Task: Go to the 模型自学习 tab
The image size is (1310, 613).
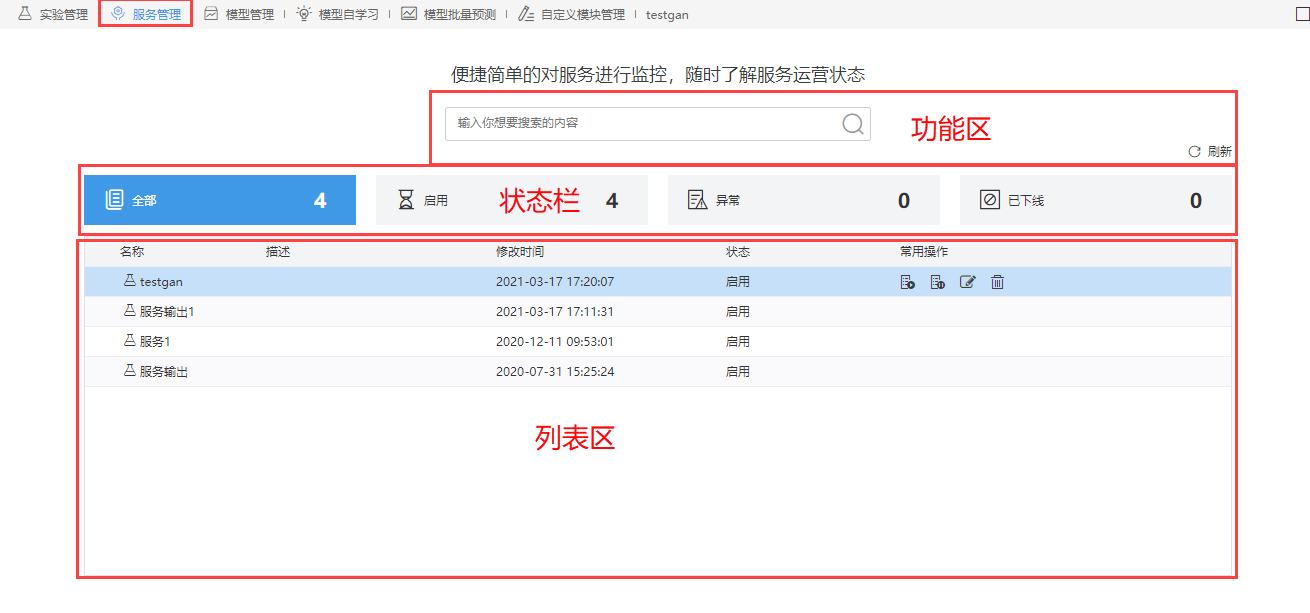Action: (338, 15)
